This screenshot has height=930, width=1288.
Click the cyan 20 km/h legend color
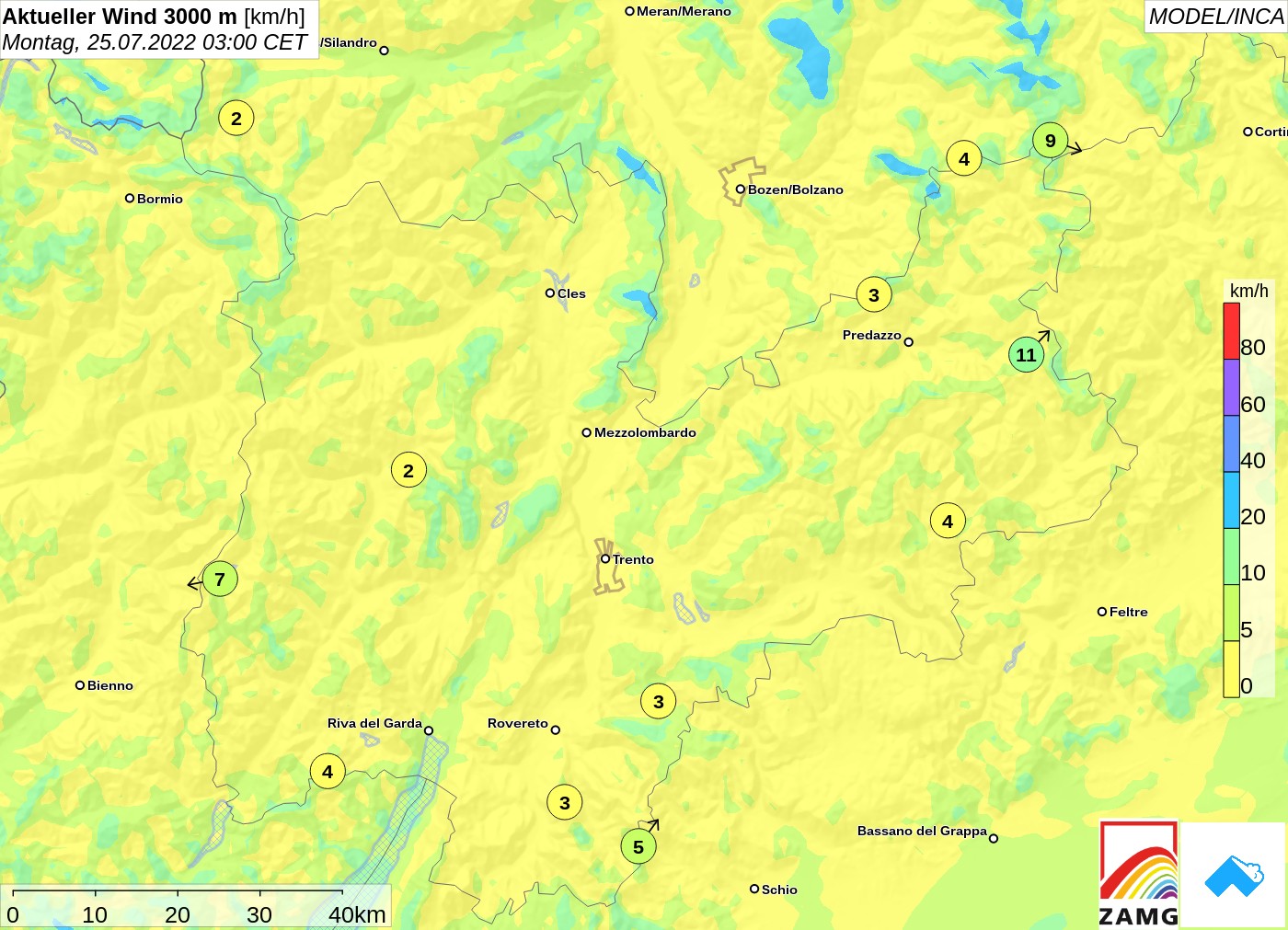pos(1231,500)
